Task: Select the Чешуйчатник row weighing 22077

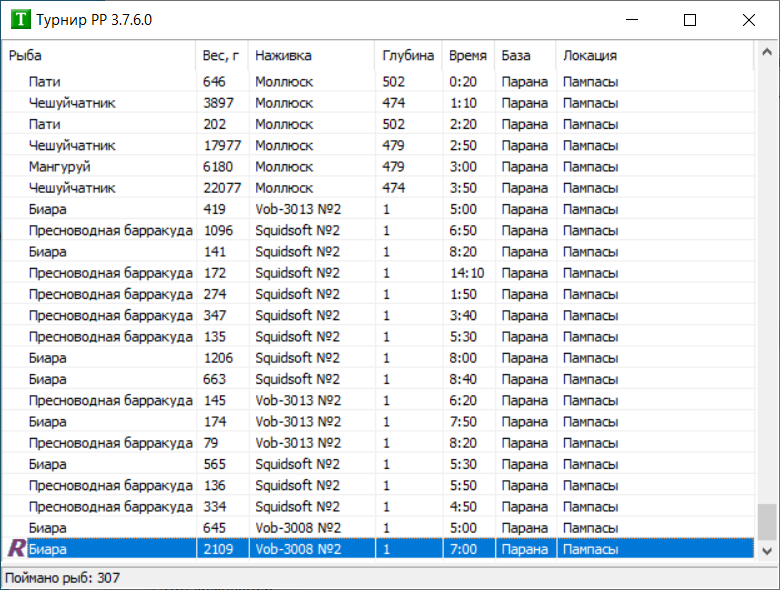Action: [378, 188]
